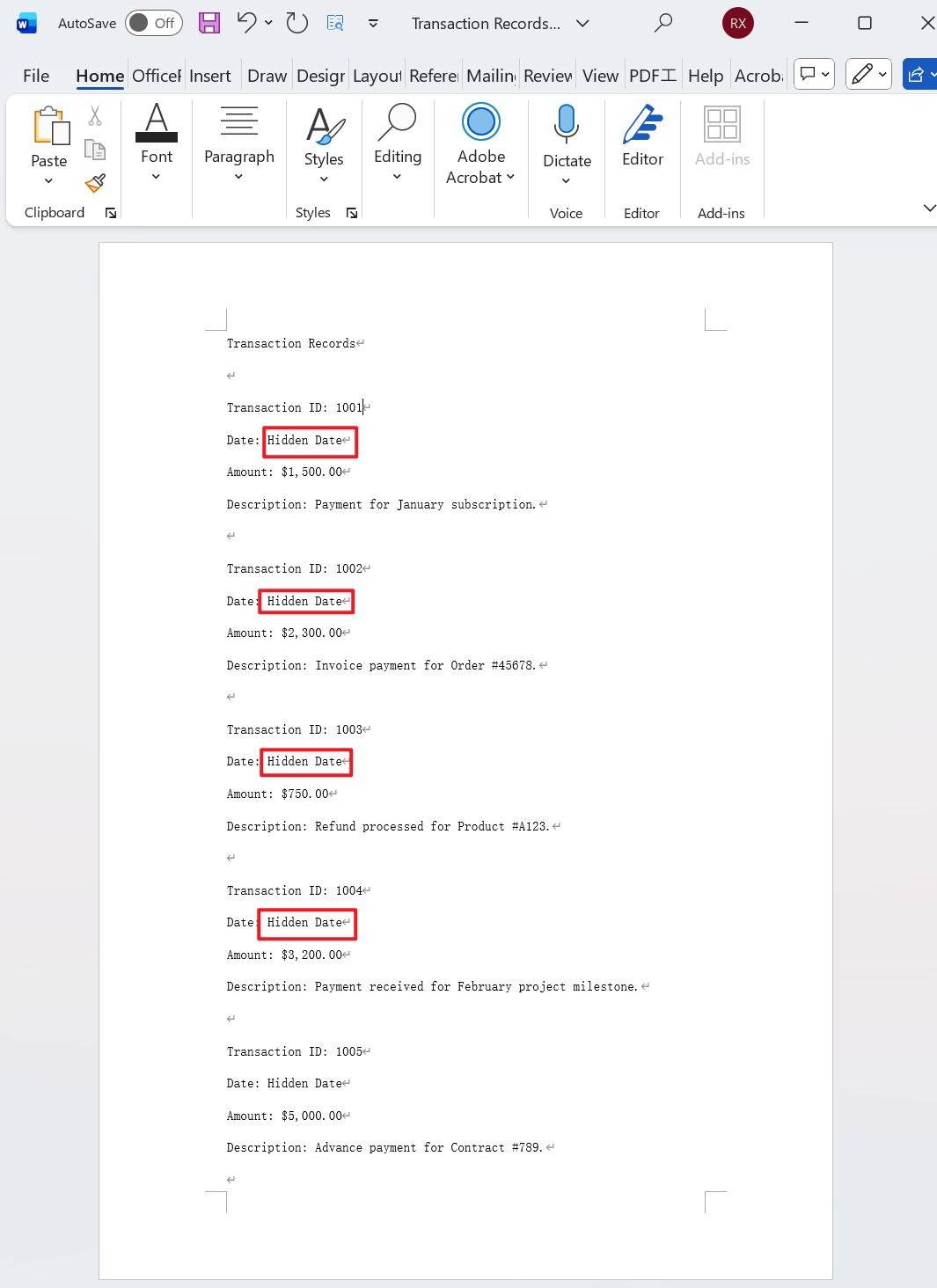Open the search magnifier in title bar
This screenshot has height=1288, width=937.
click(663, 23)
